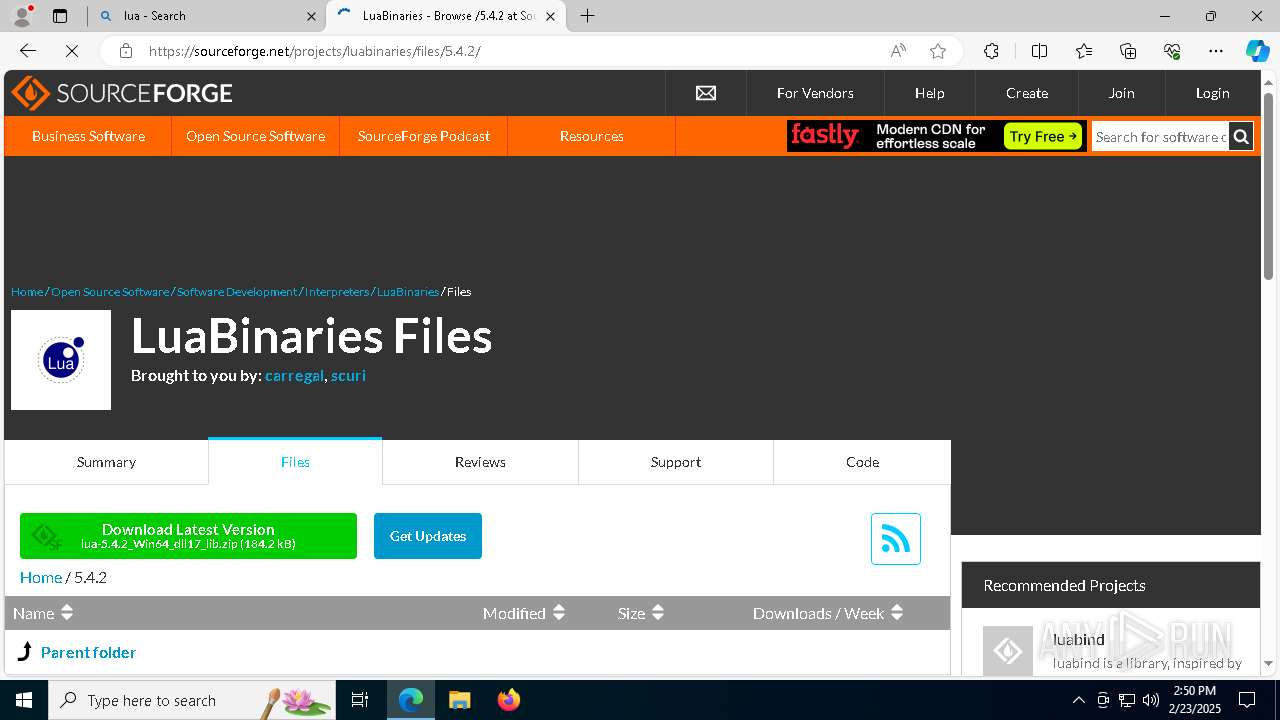Open Favorites list icon
Viewport: 1280px width, 720px height.
[1084, 51]
